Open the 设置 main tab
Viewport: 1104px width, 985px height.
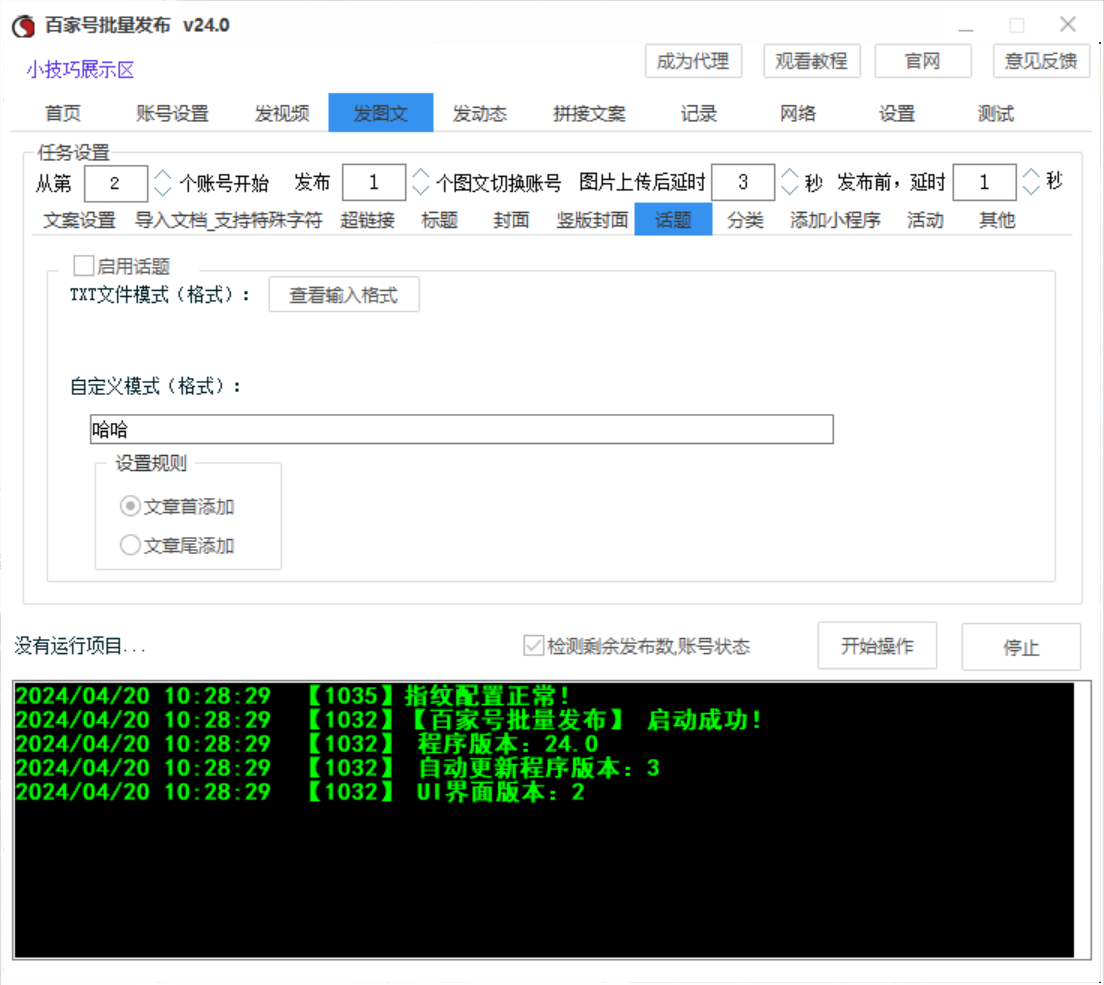[897, 113]
